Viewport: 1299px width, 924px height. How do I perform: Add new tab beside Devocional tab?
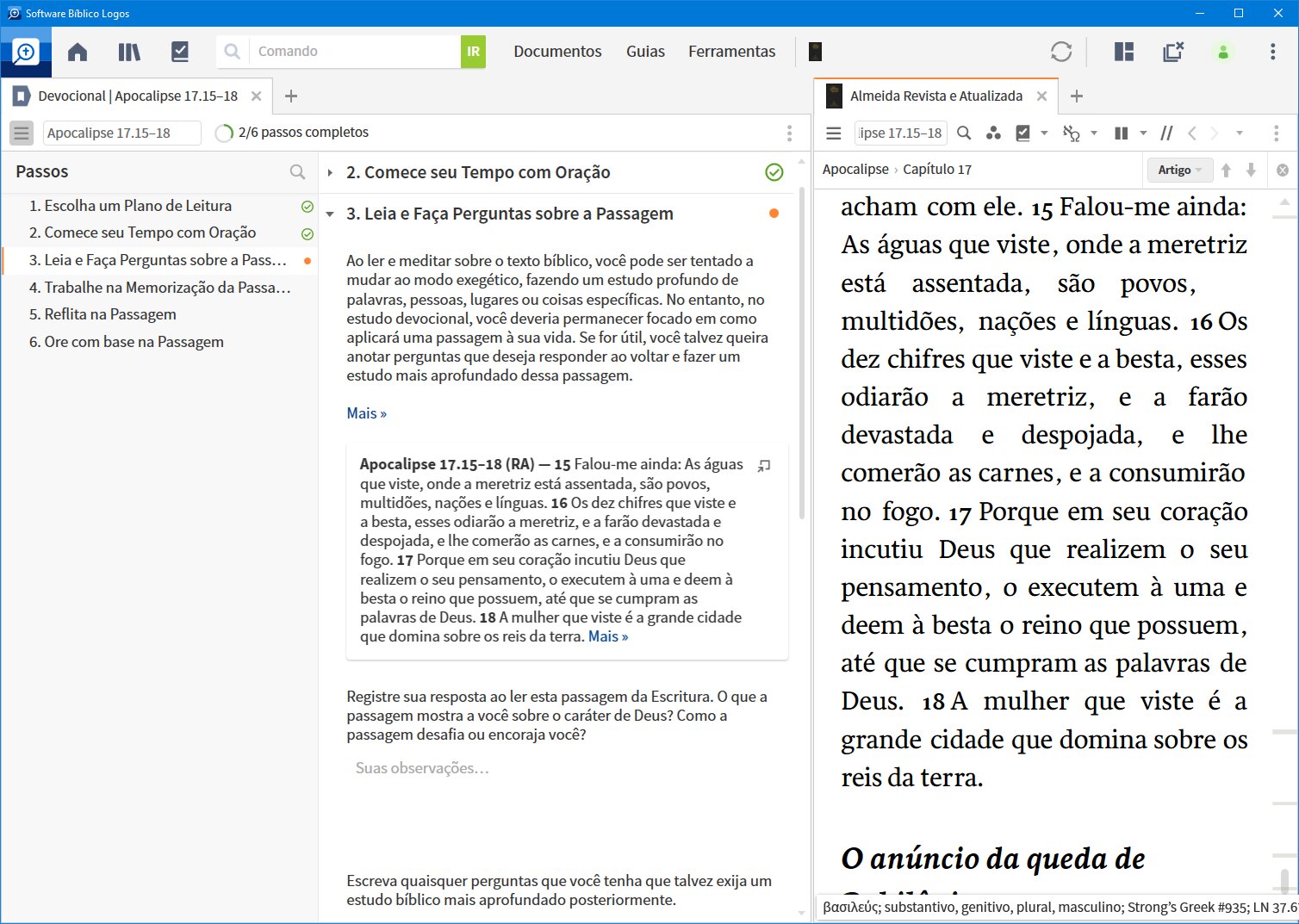click(x=291, y=96)
